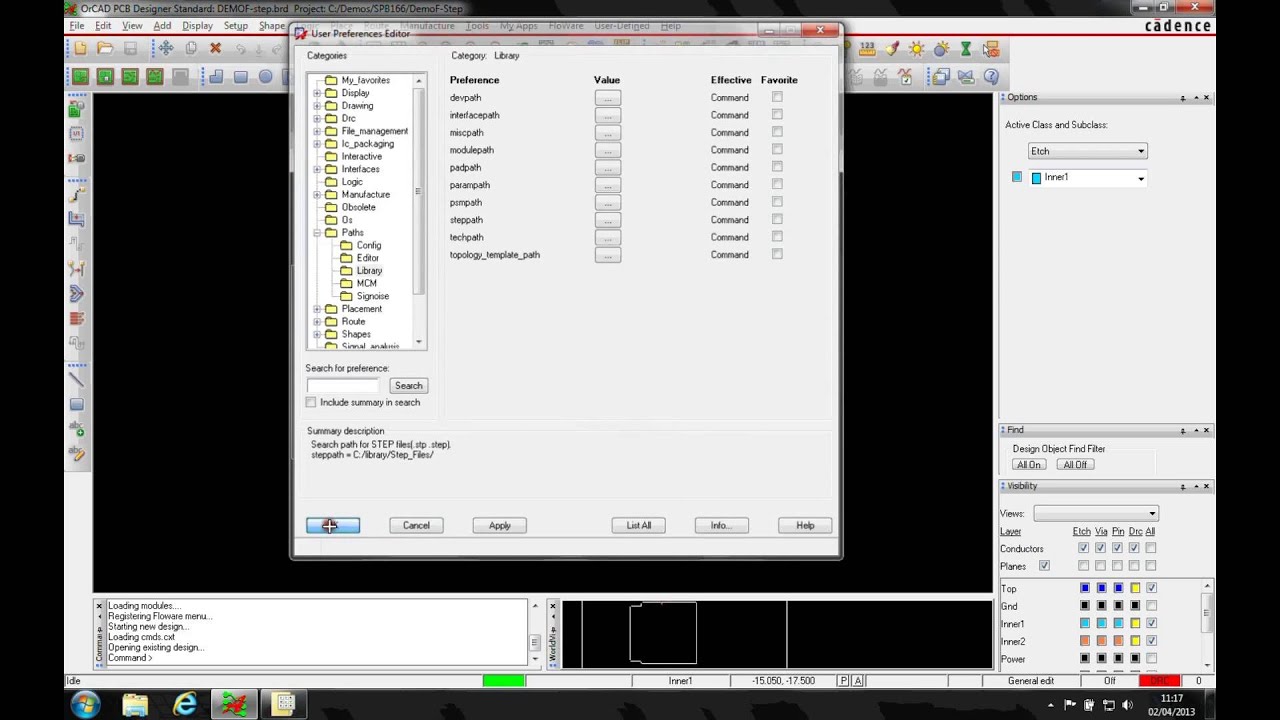Toggle Top layer All checkbox

pyautogui.click(x=1151, y=588)
